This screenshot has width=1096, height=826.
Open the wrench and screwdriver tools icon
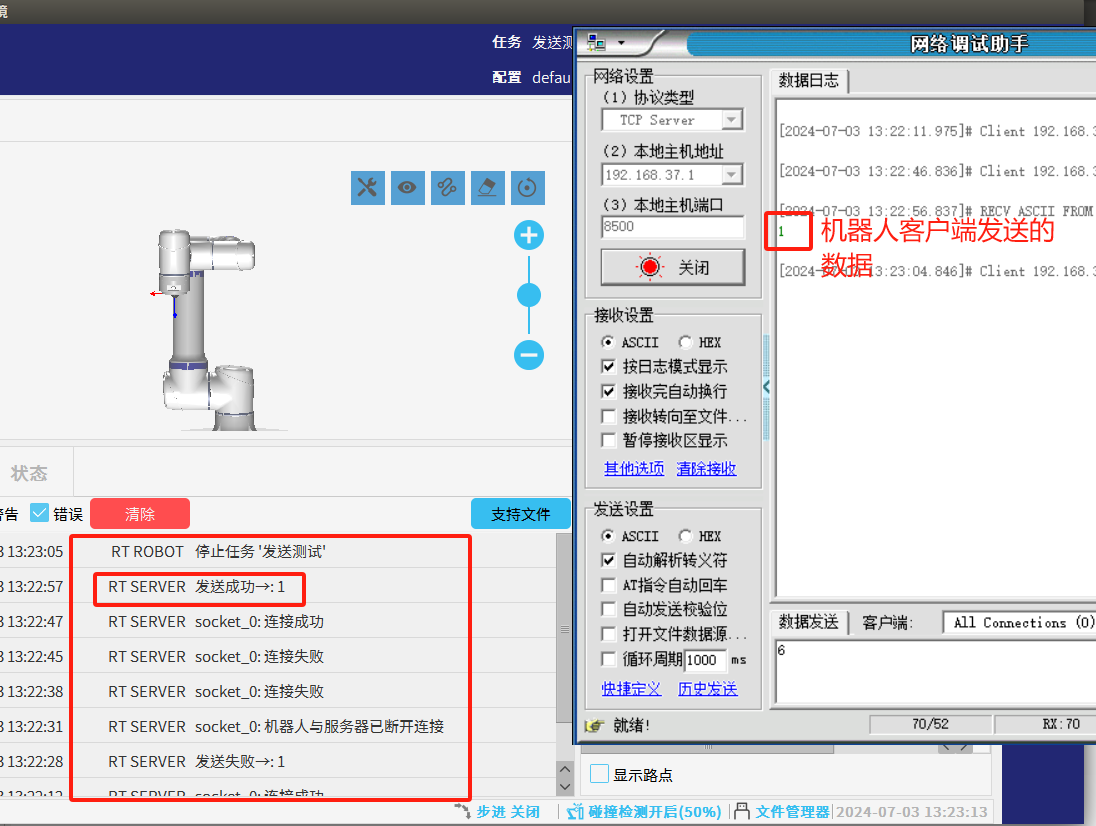coord(367,187)
